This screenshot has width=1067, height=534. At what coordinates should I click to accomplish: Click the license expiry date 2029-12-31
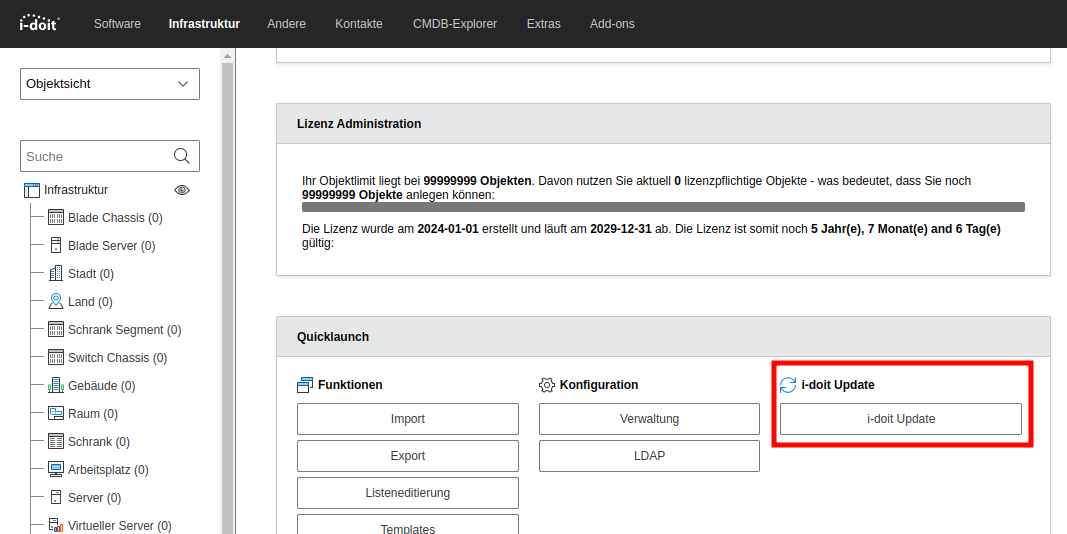click(x=621, y=229)
